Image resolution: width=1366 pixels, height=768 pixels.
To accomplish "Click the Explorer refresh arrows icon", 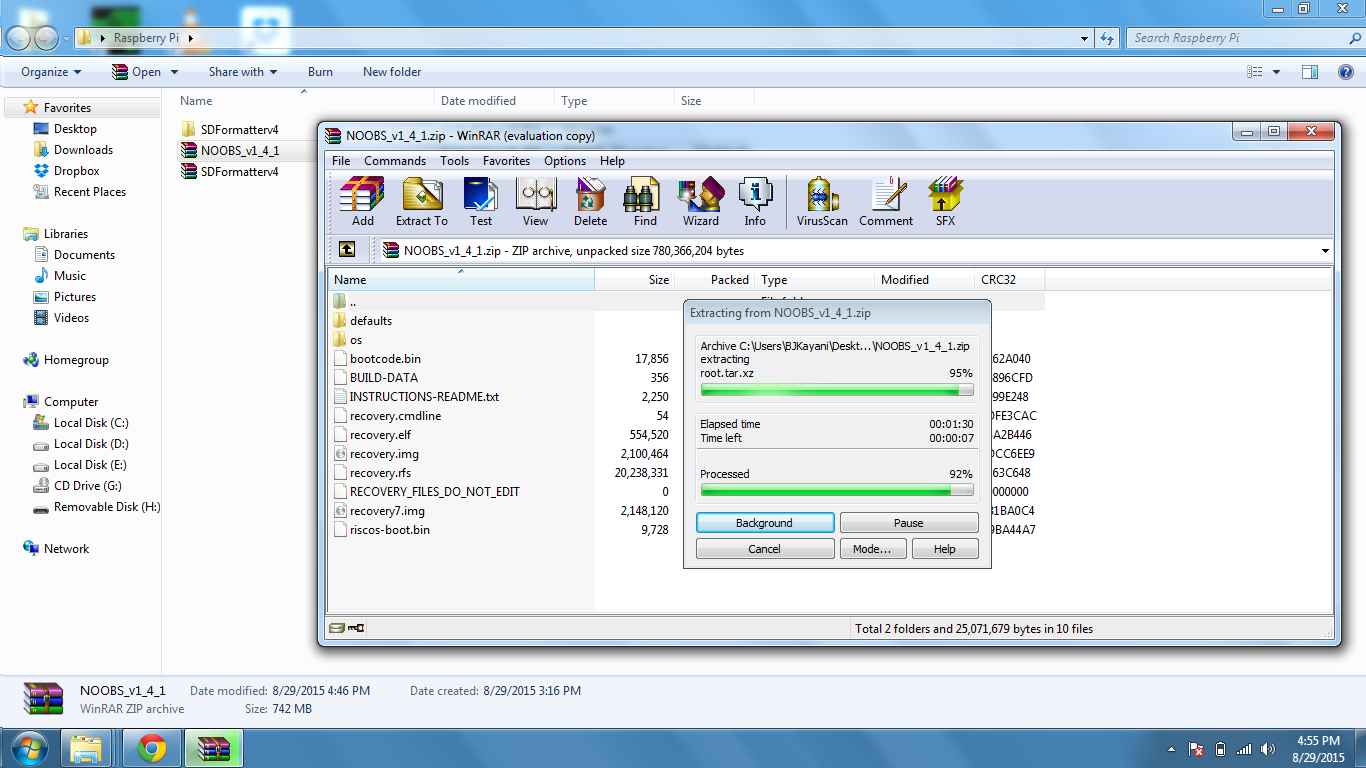I will coord(1107,38).
